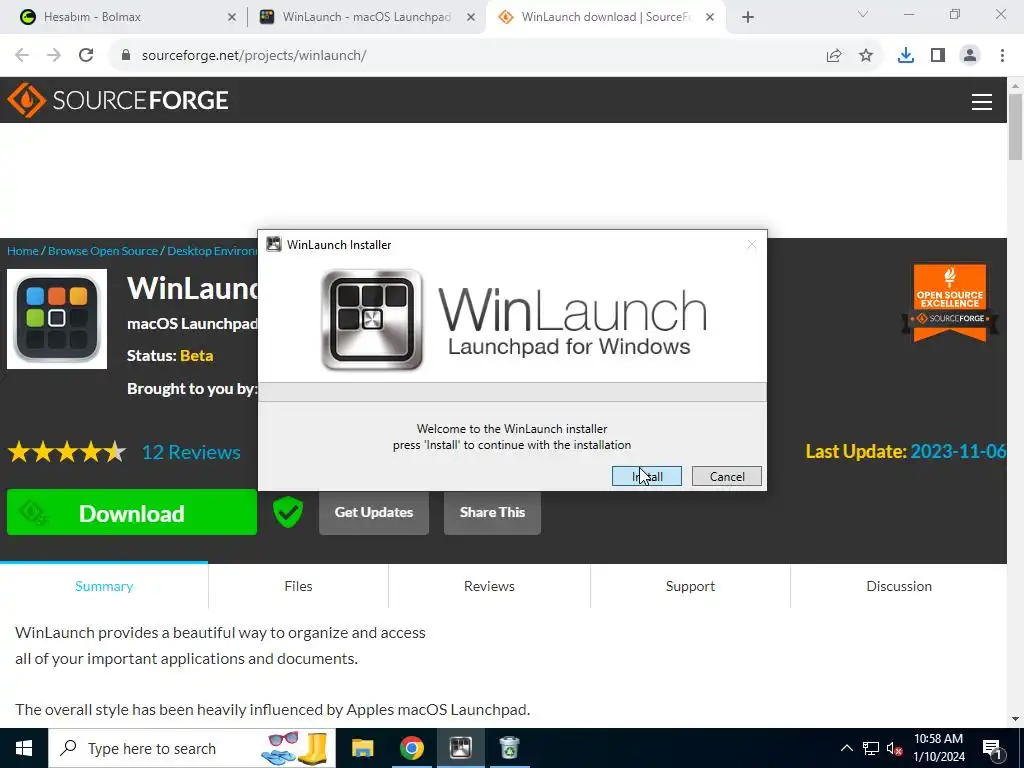Bookmark this page with star icon
The height and width of the screenshot is (768, 1024).
(x=866, y=56)
